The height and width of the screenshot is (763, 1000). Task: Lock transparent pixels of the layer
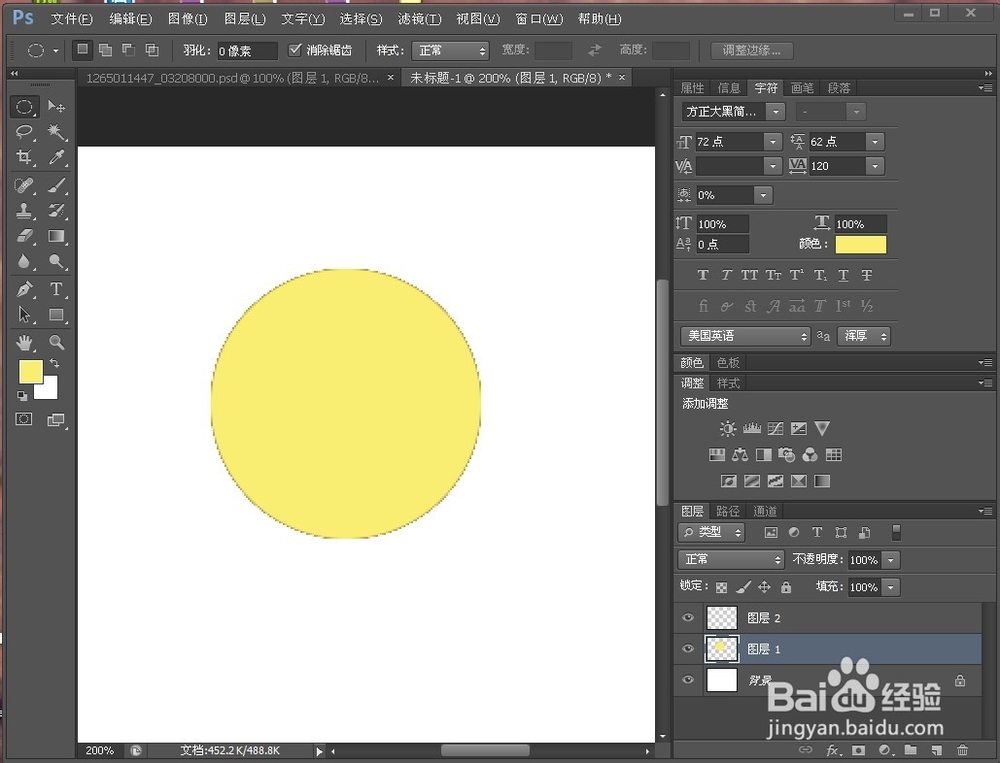[x=721, y=587]
